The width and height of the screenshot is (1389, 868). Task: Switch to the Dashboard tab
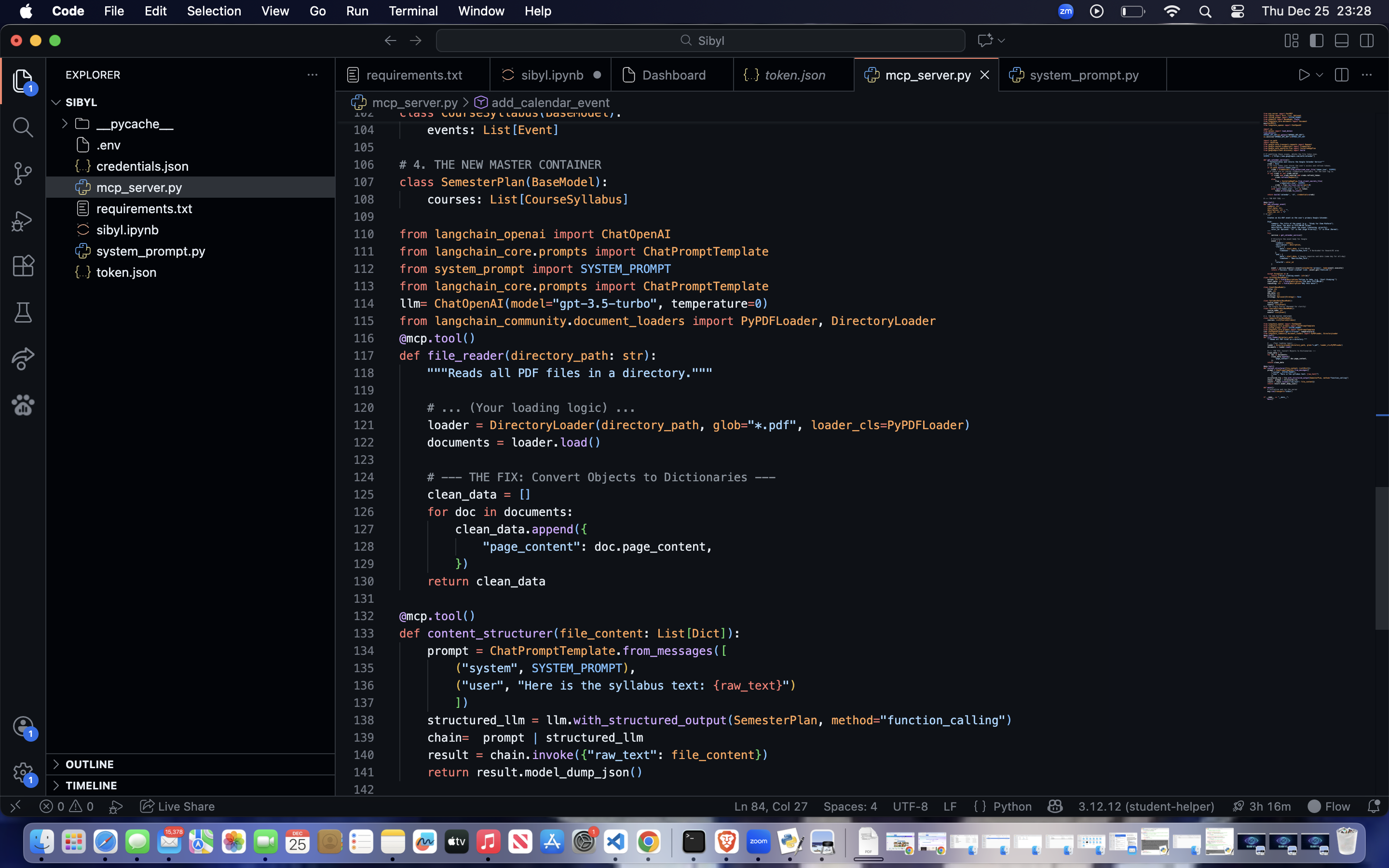click(x=672, y=75)
